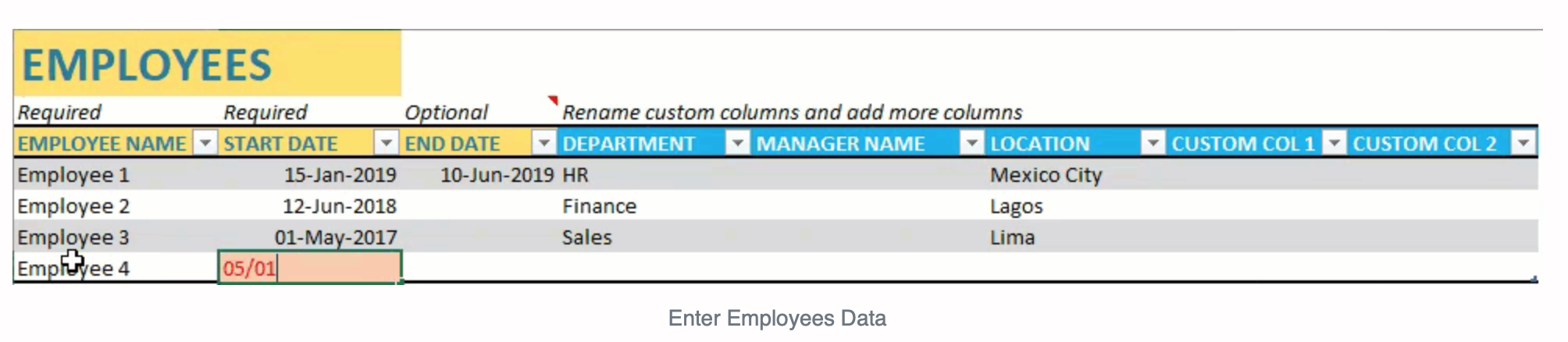Open the END DATE filter dropdown
The height and width of the screenshot is (342, 1568).
click(543, 143)
